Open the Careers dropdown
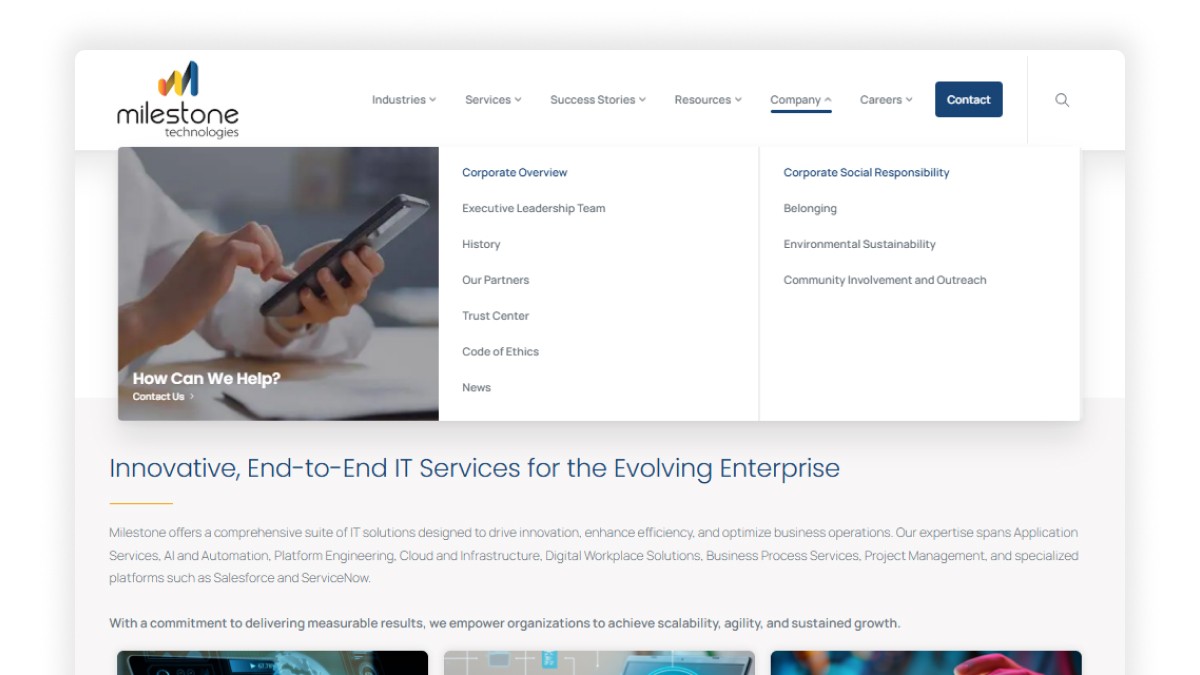 [x=886, y=100]
